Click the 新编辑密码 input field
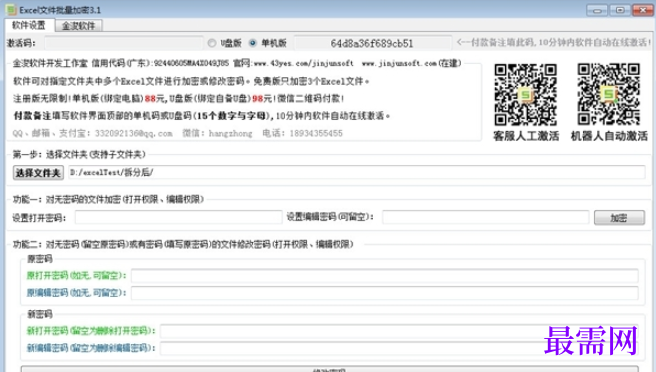Viewport: 656px width, 372px height. coord(399,348)
